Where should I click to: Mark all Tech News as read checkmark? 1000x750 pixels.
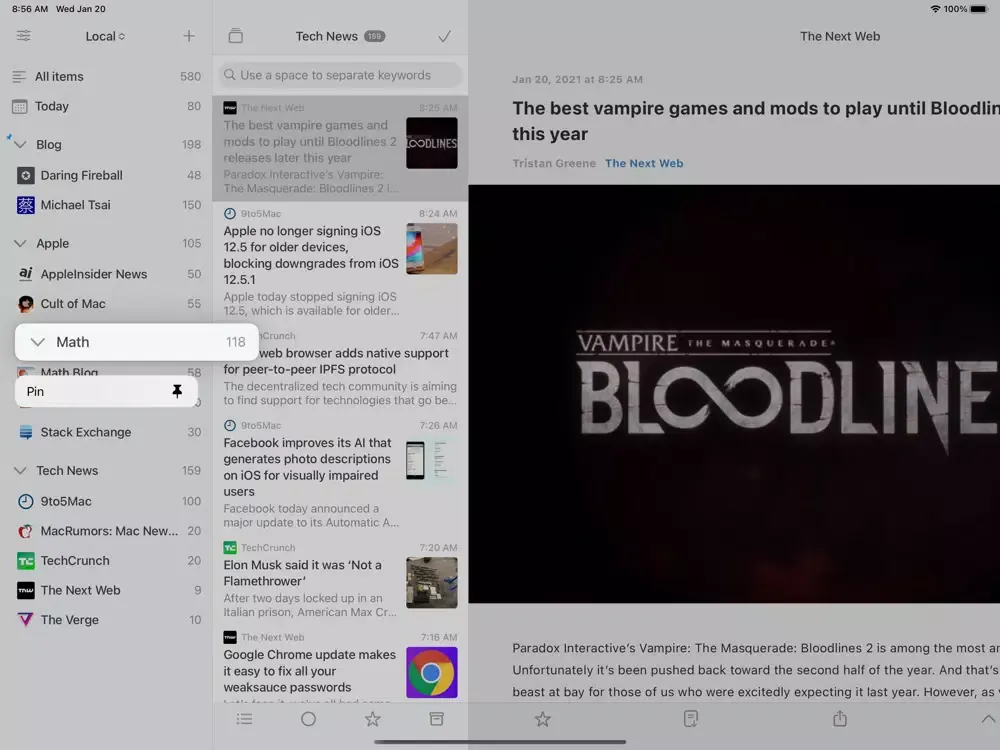click(x=445, y=36)
